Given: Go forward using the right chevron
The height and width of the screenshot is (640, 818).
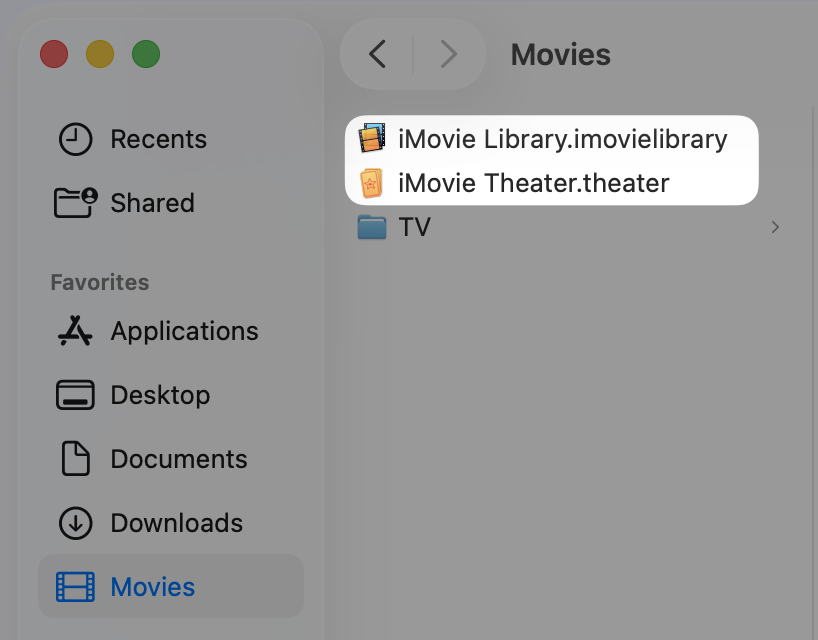Looking at the screenshot, I should (x=448, y=54).
